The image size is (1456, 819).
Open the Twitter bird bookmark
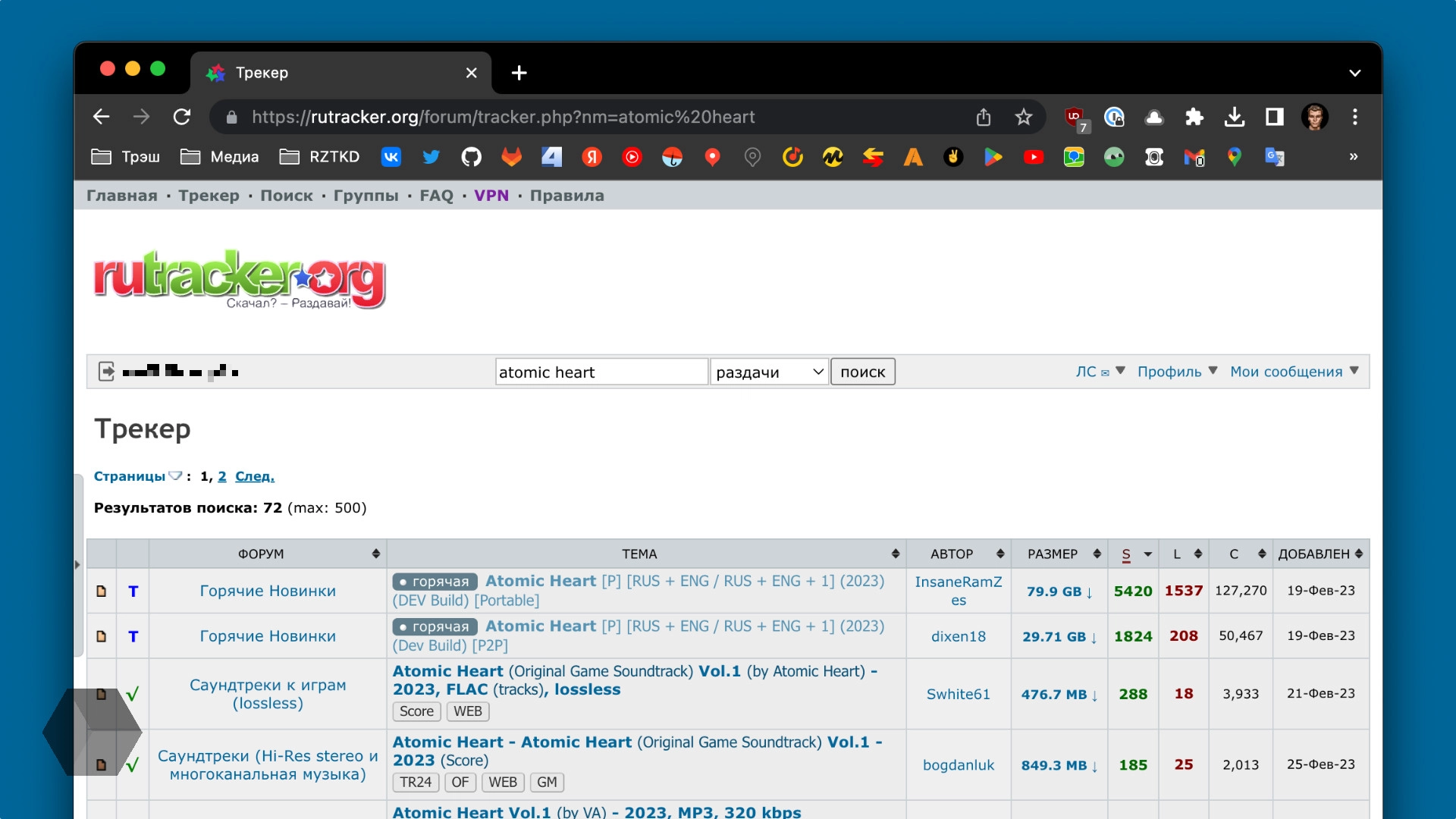click(431, 157)
